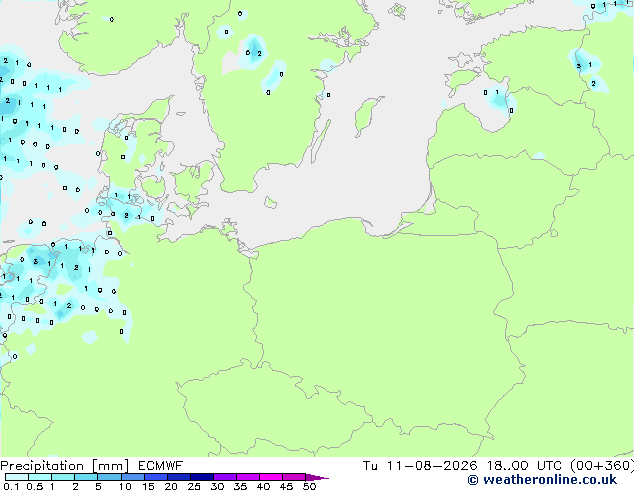Screen dimensions: 634x490
Task: Pick the 1–2 mm legend swatch
Action: tap(63, 477)
